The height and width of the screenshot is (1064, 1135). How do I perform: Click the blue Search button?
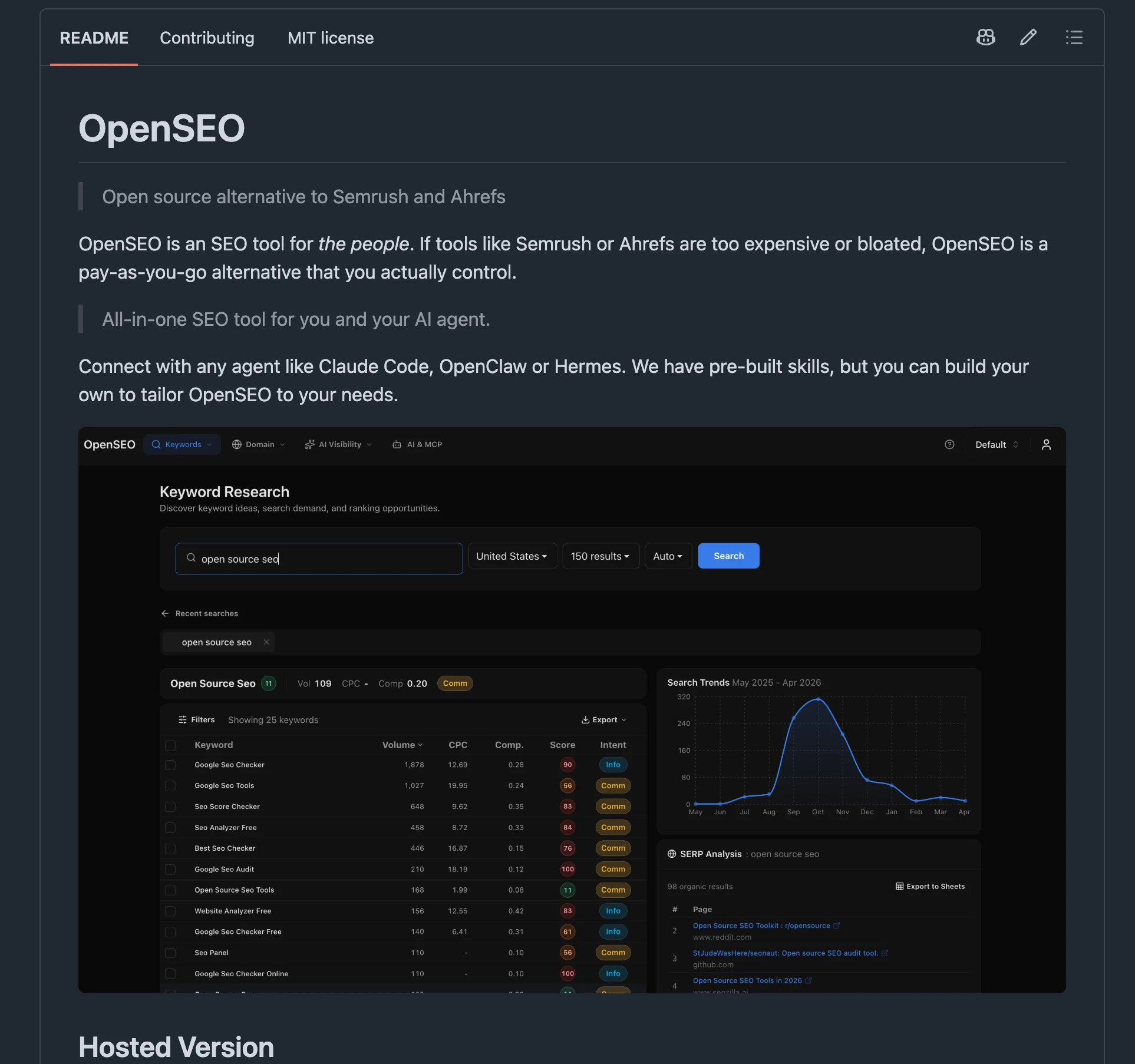click(728, 556)
